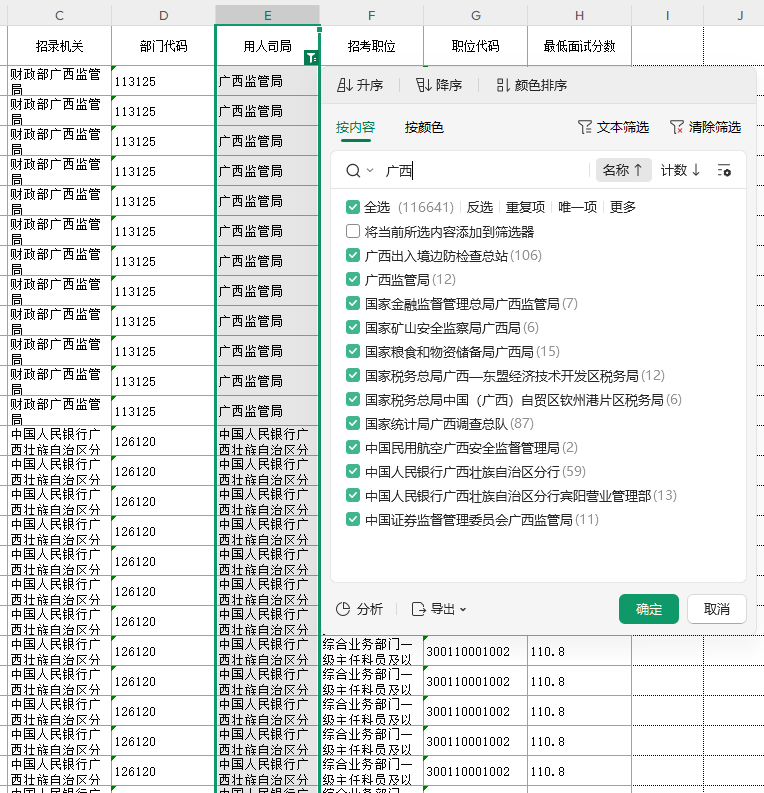Confirm the filter with 确定
This screenshot has width=764, height=793.
pos(649,609)
